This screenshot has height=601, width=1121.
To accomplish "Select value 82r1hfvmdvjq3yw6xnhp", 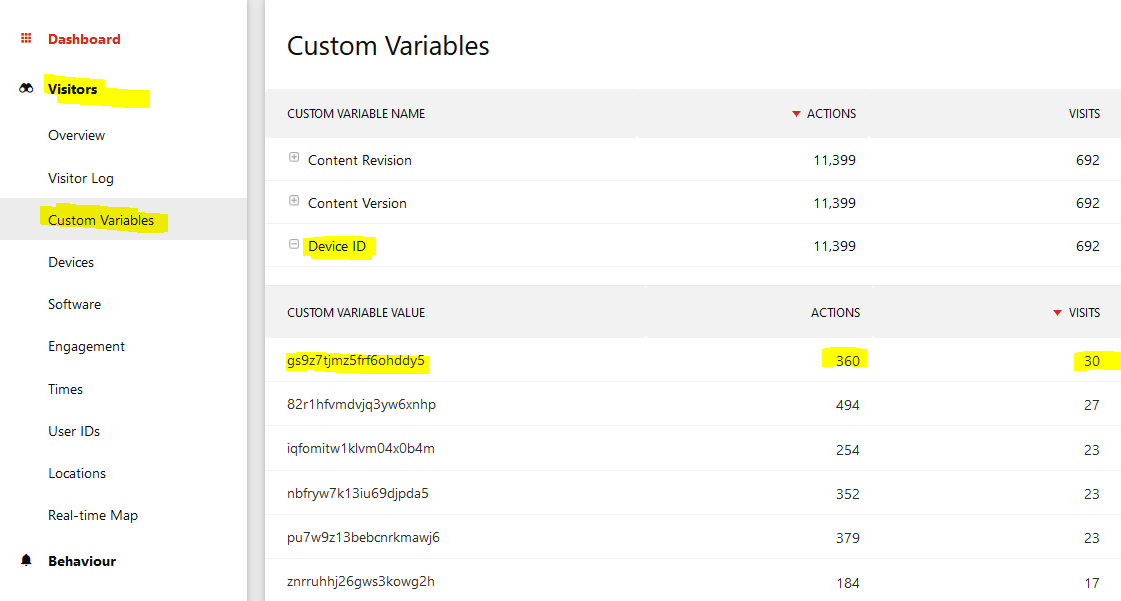I will 361,404.
